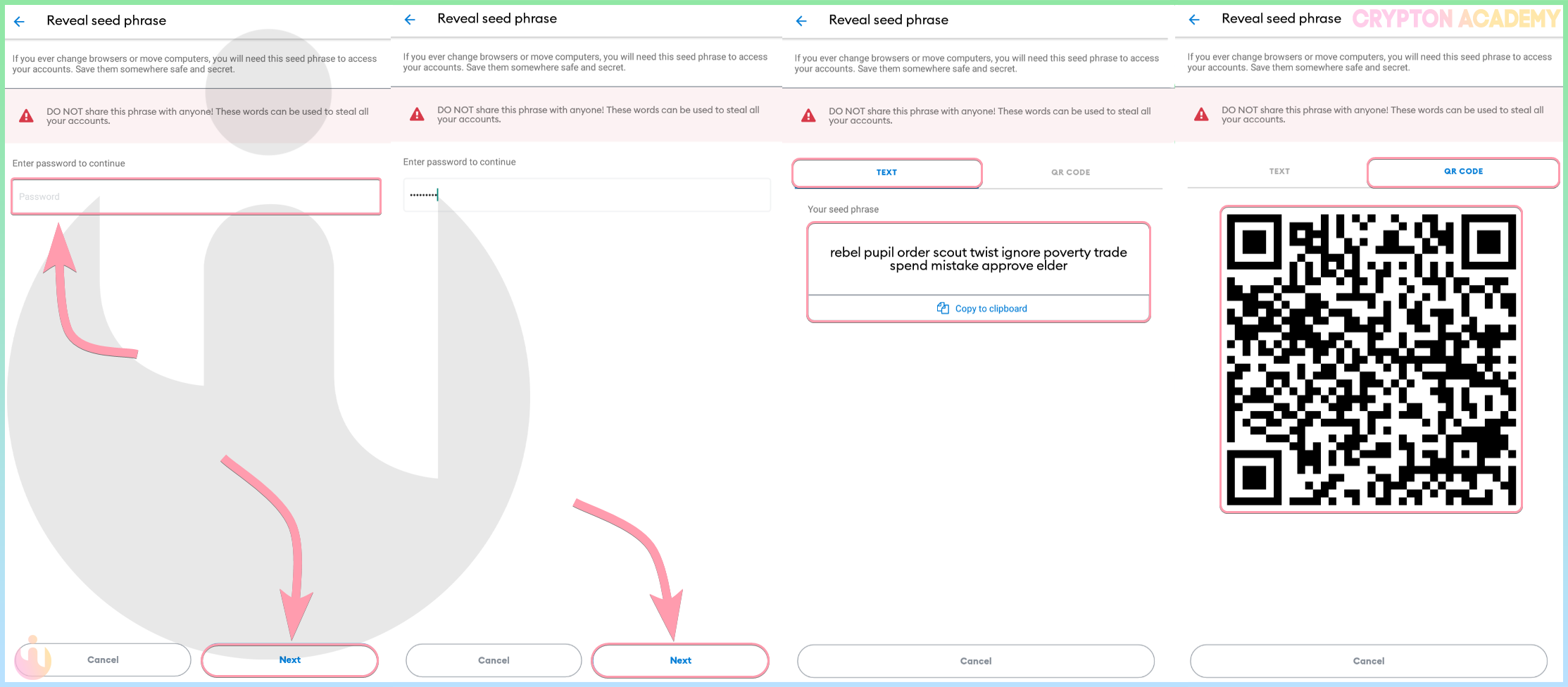Click warning triangle on the filled-password screen

(417, 114)
